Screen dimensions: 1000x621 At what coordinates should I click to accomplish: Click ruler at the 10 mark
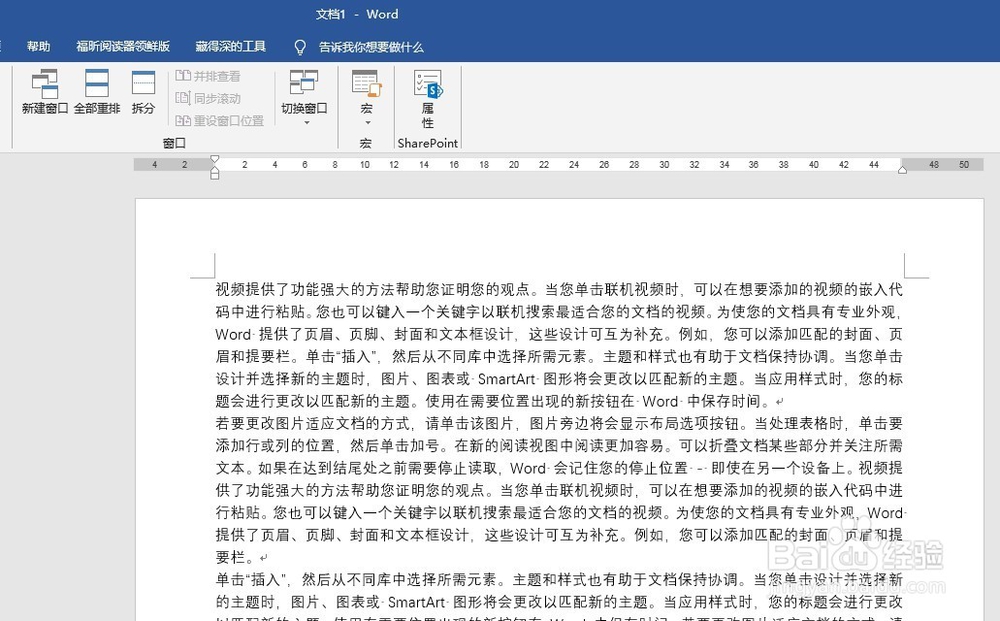click(365, 164)
